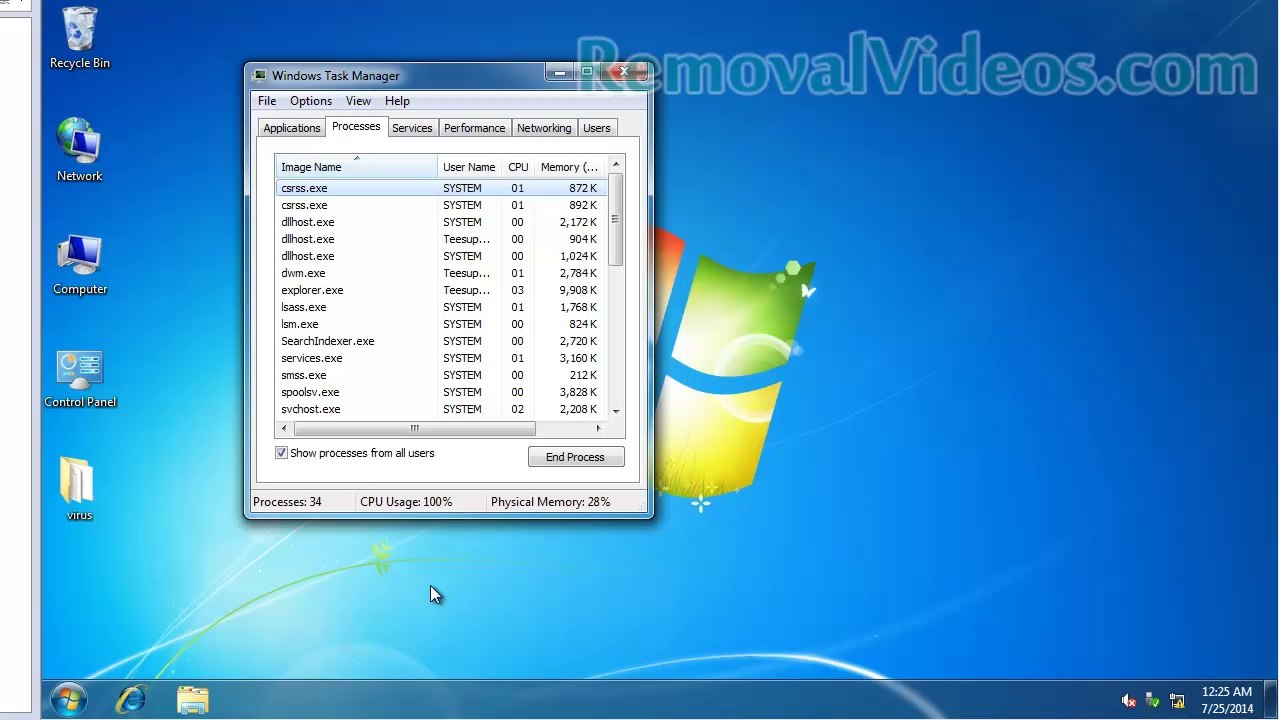The image size is (1280, 720).
Task: Sort processes by Memory column
Action: (x=570, y=167)
